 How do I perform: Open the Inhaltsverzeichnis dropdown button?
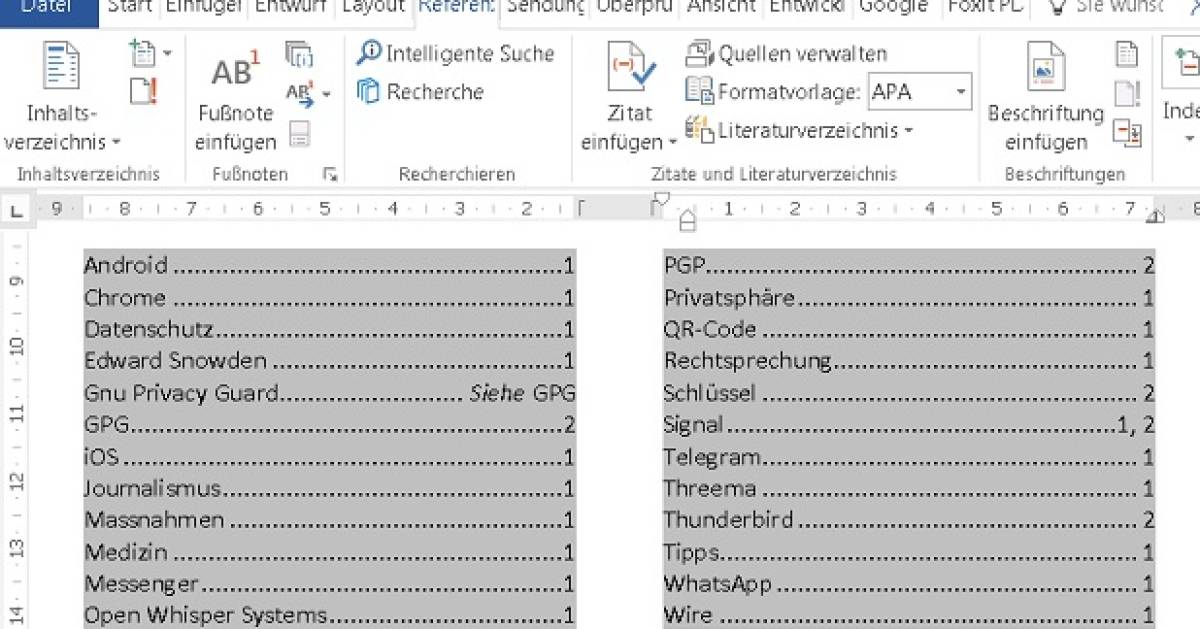pyautogui.click(x=61, y=97)
